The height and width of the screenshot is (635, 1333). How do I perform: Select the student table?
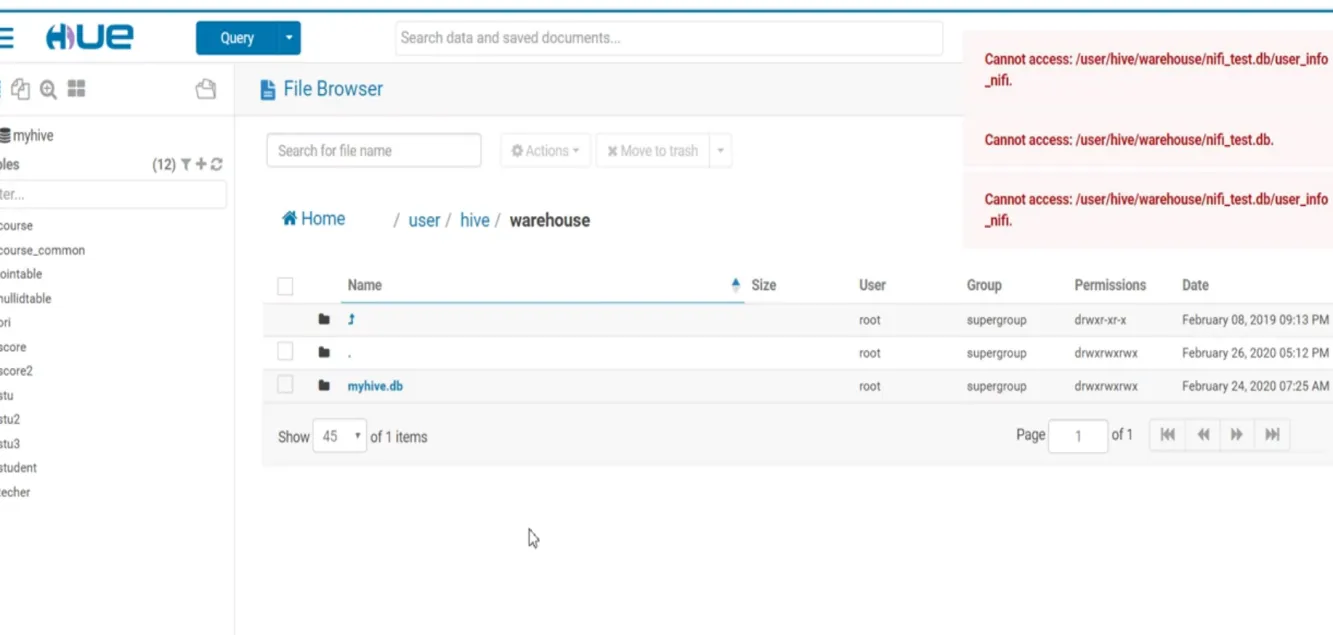coord(19,468)
